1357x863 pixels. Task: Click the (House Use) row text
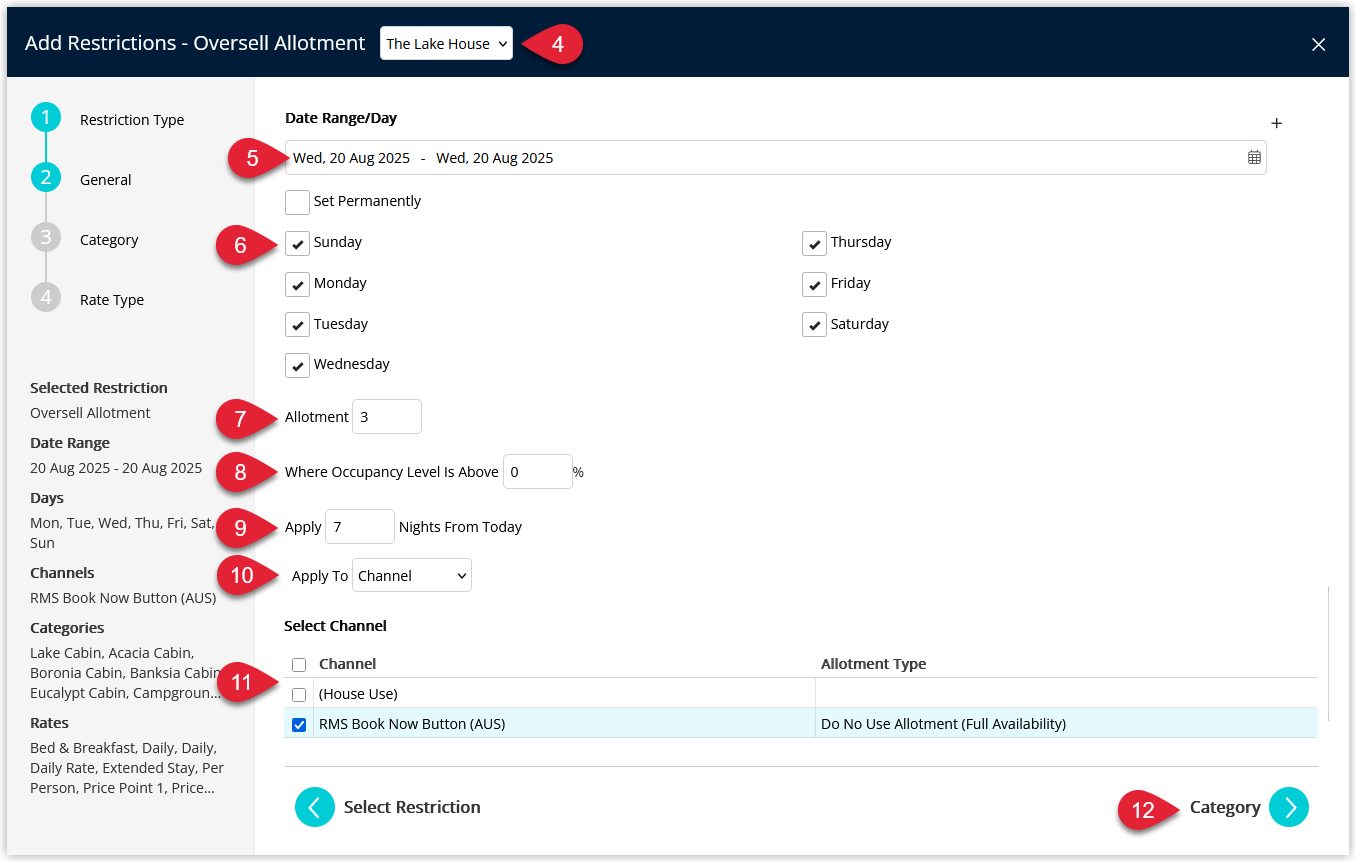(358, 694)
